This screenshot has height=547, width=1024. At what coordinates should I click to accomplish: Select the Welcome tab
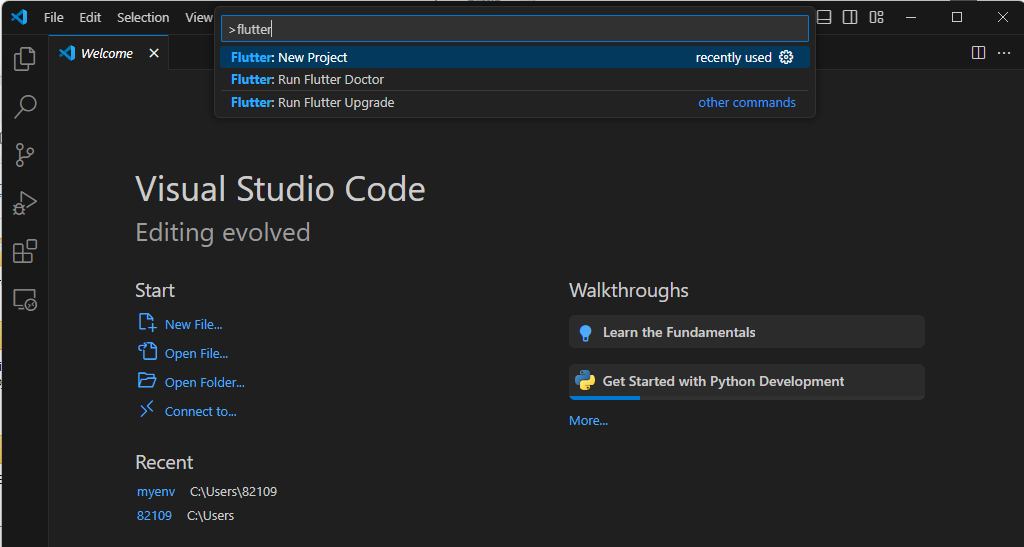(108, 53)
